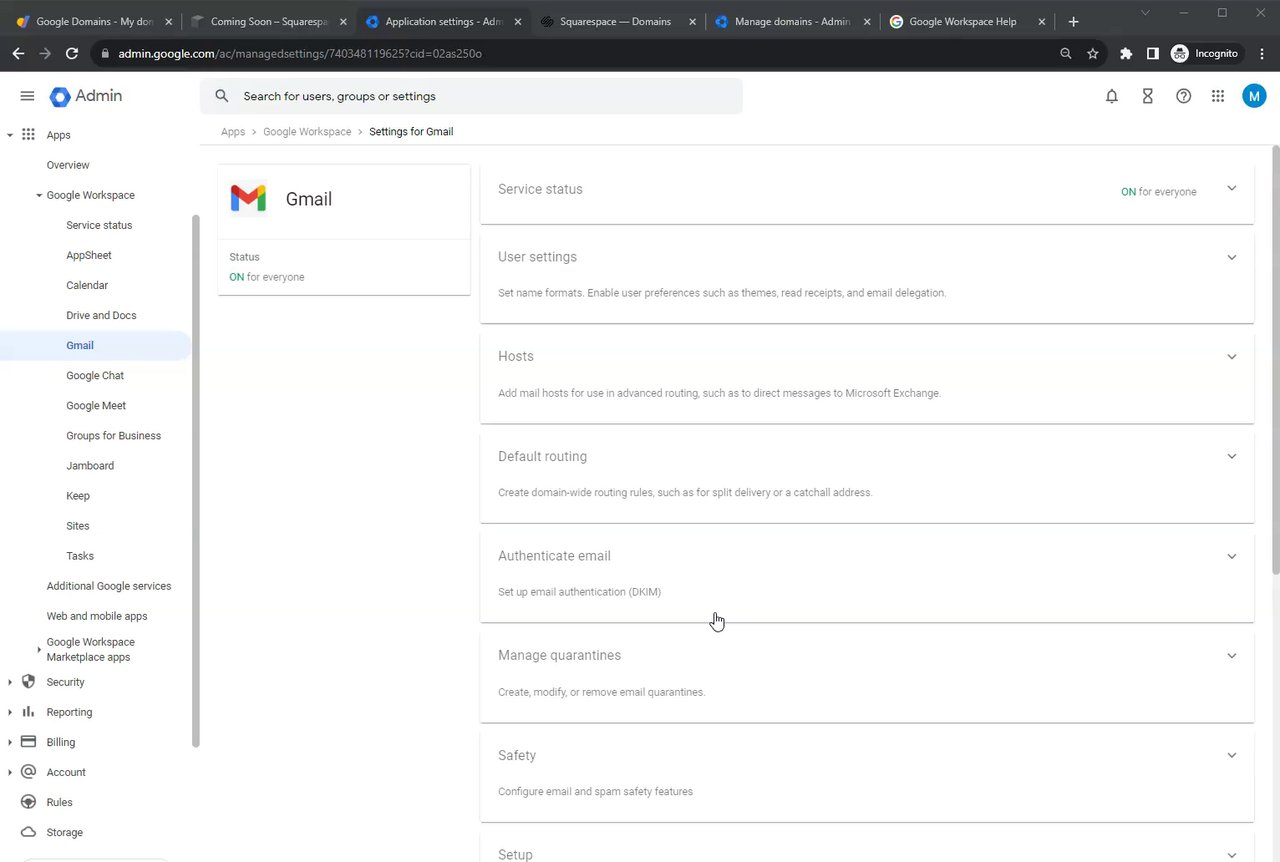Viewport: 1280px width, 862px height.
Task: Open Jamboard settings
Action: (90, 465)
